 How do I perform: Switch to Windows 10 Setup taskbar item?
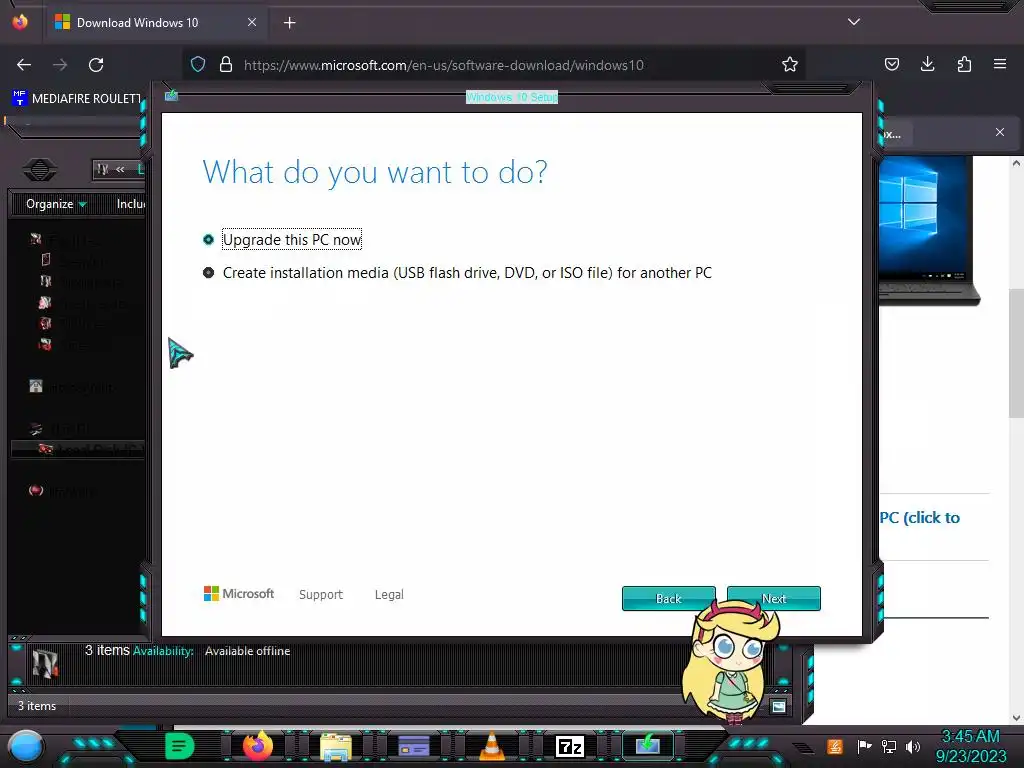[647, 745]
